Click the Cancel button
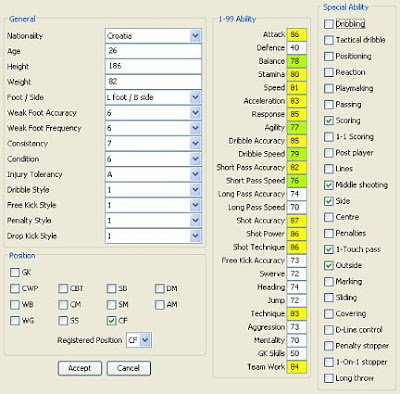This screenshot has height=394, width=400. [x=128, y=368]
